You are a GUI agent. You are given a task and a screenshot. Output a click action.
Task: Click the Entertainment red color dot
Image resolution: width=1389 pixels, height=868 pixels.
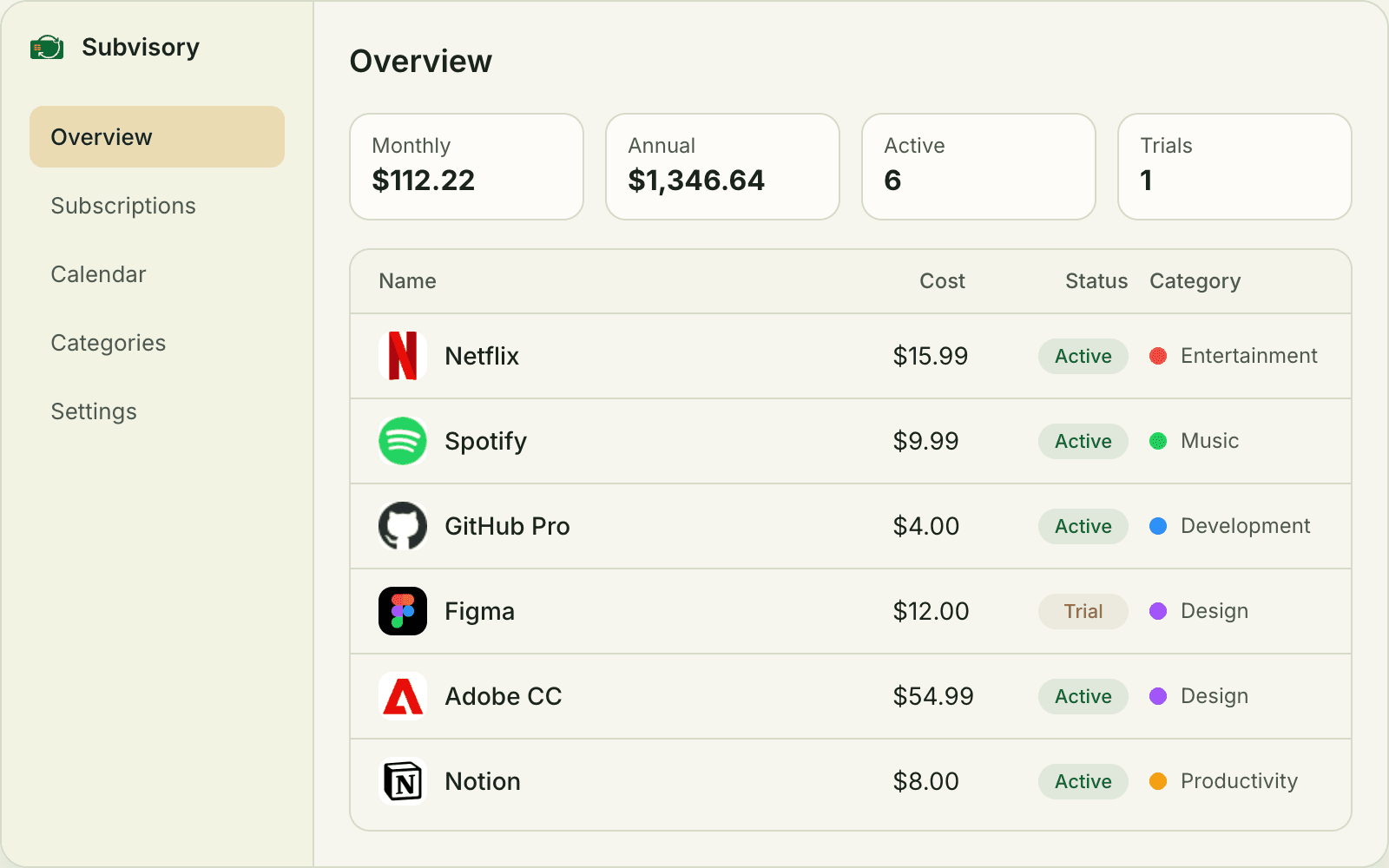click(1158, 356)
